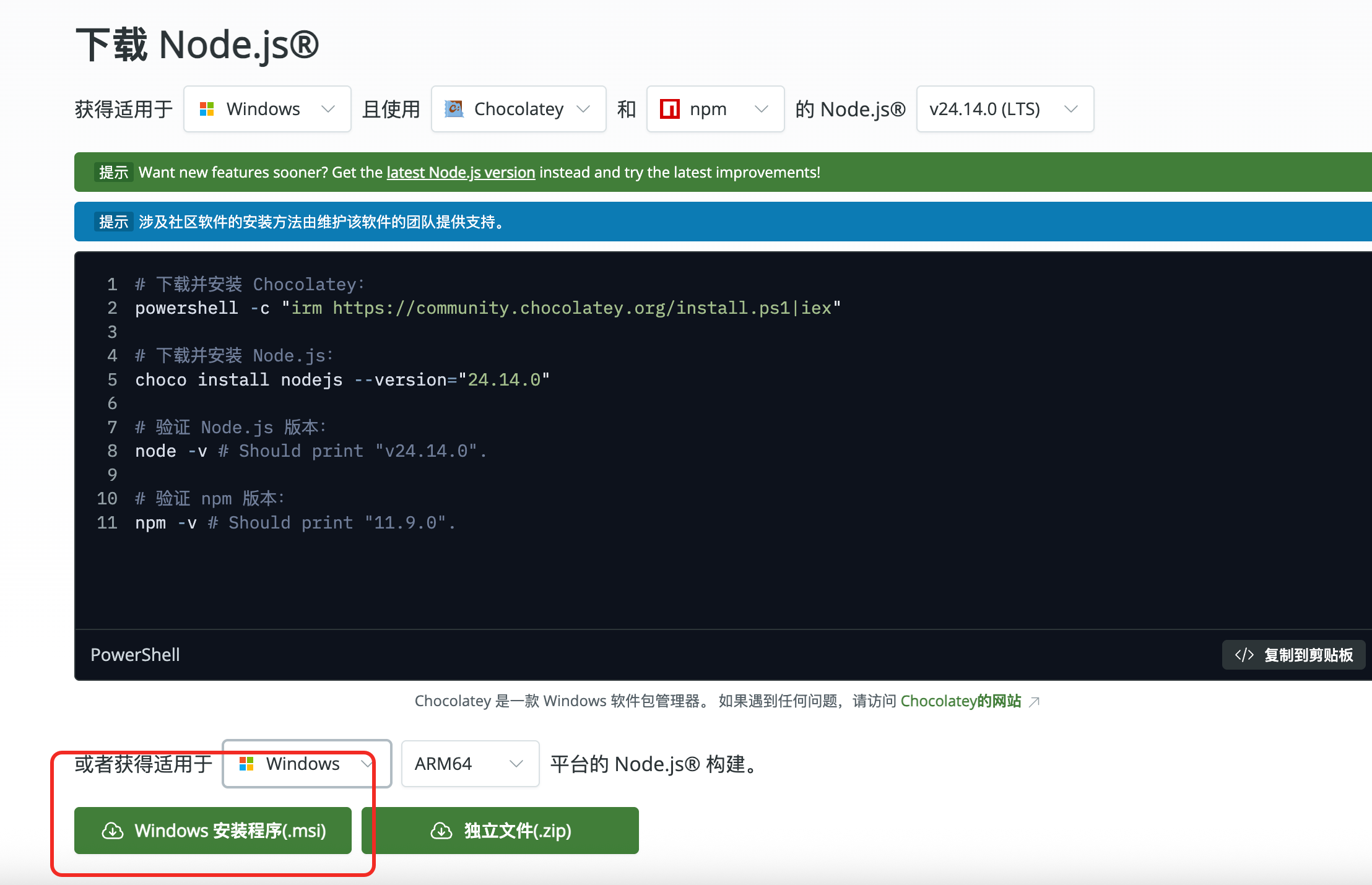Expand the Chocolatey installation method dropdown
Screen dimensions: 1372x885
(x=518, y=109)
